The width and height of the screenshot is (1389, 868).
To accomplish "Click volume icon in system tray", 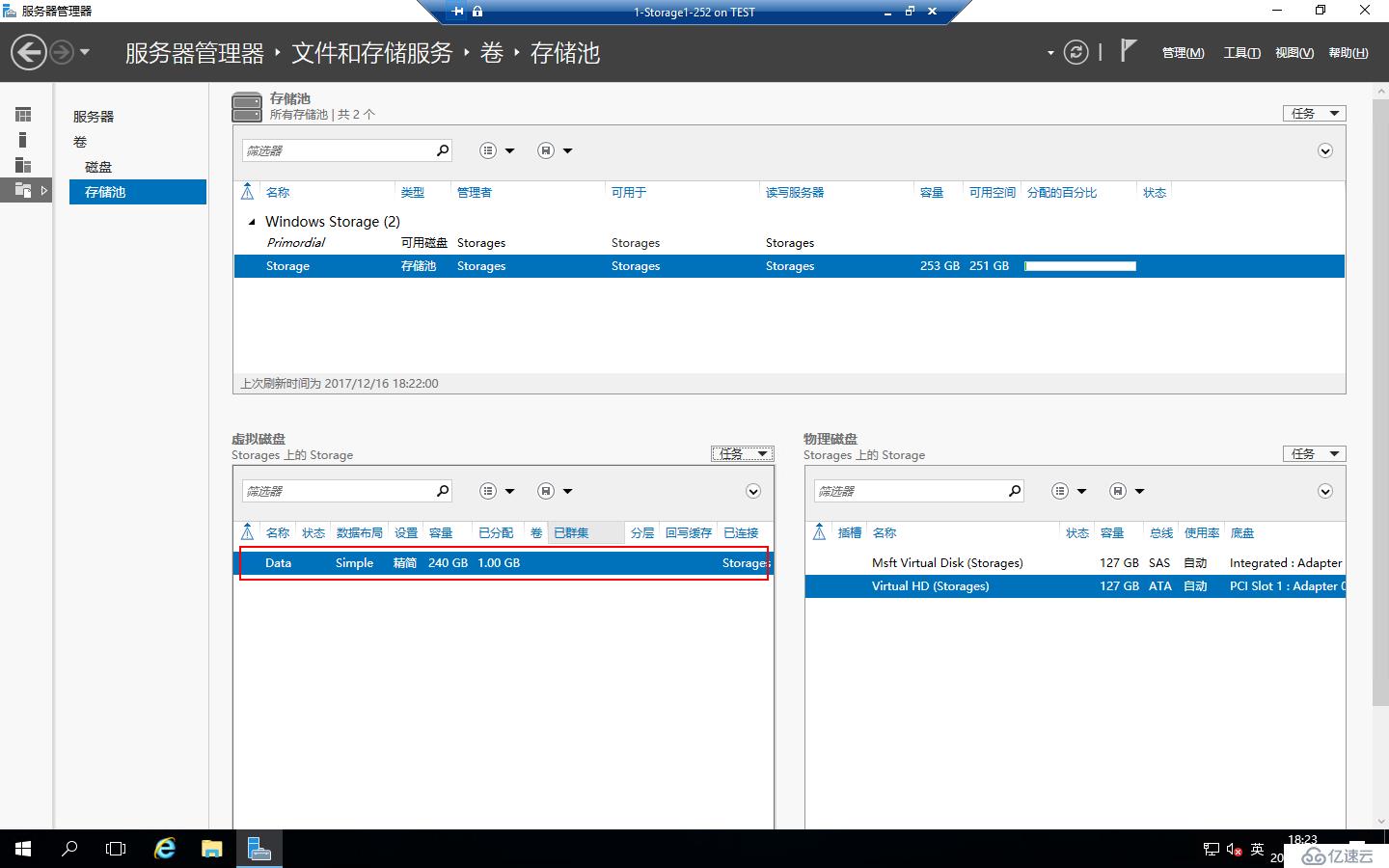I will (1234, 850).
